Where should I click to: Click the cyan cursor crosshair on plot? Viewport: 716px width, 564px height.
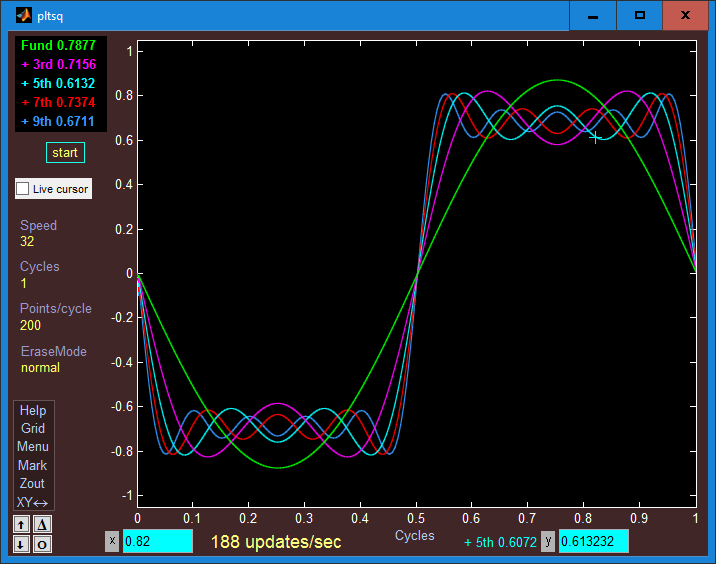coord(595,137)
